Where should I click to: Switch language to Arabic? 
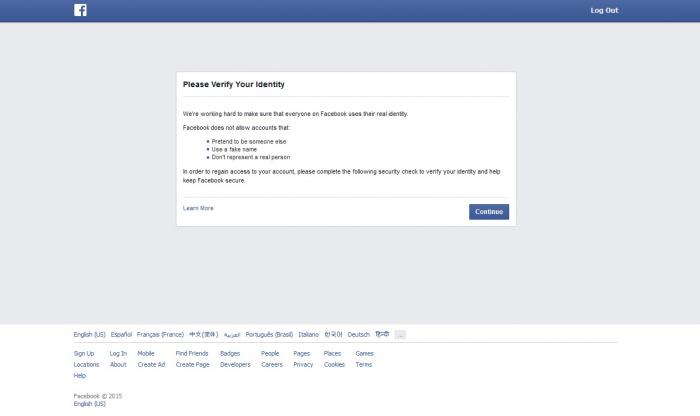click(x=232, y=335)
